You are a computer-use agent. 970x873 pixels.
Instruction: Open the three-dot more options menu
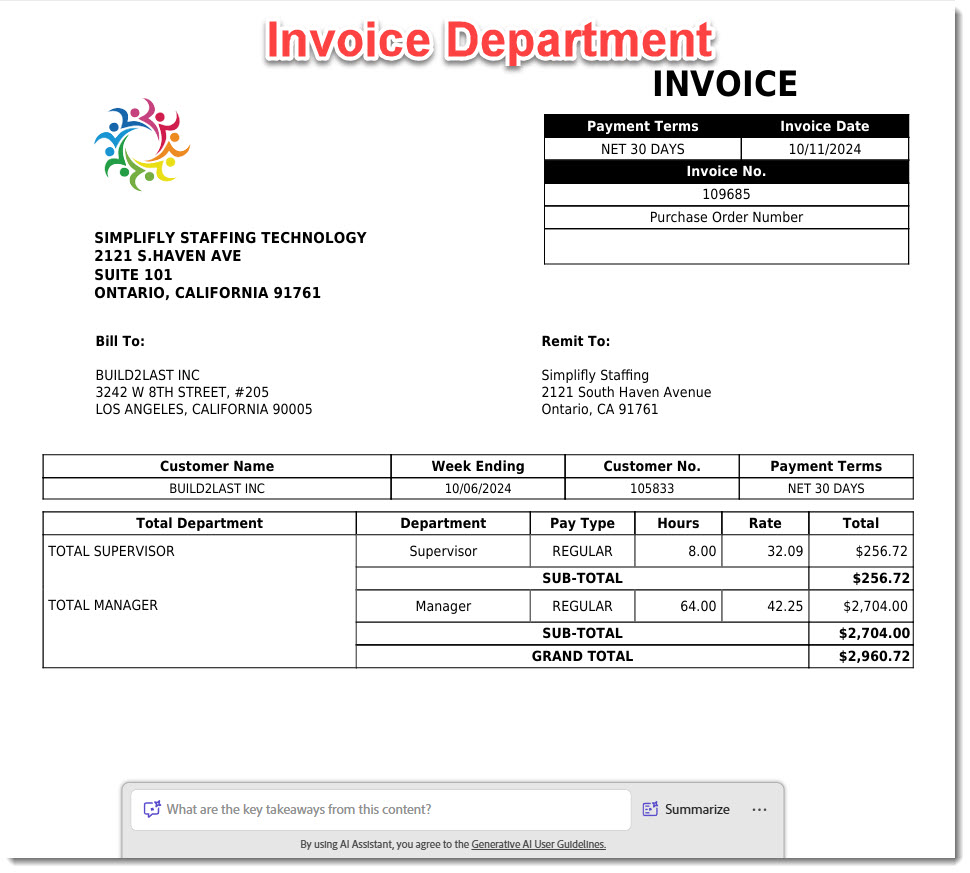(759, 809)
